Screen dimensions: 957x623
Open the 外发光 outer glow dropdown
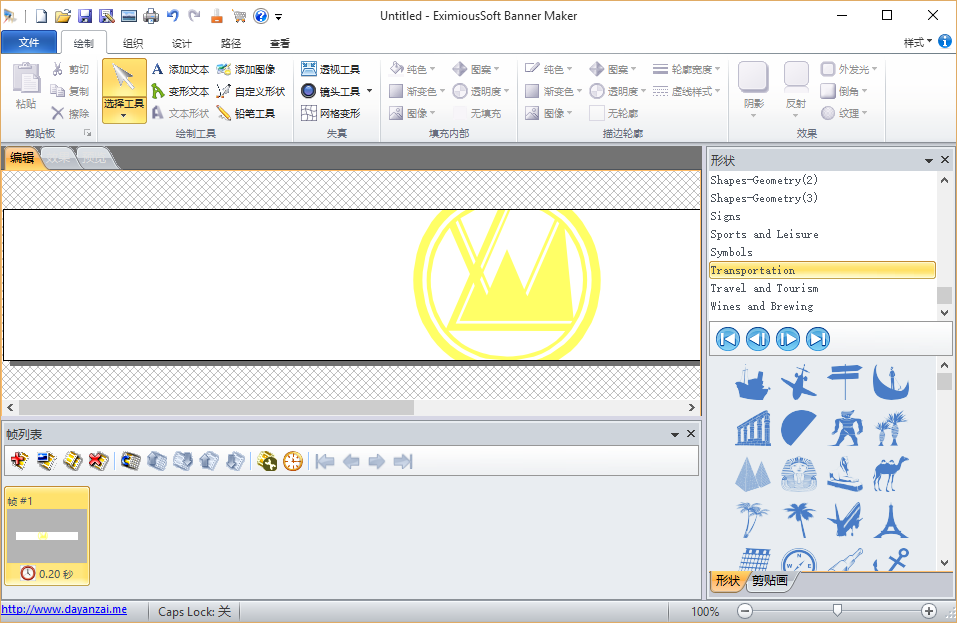click(x=849, y=69)
